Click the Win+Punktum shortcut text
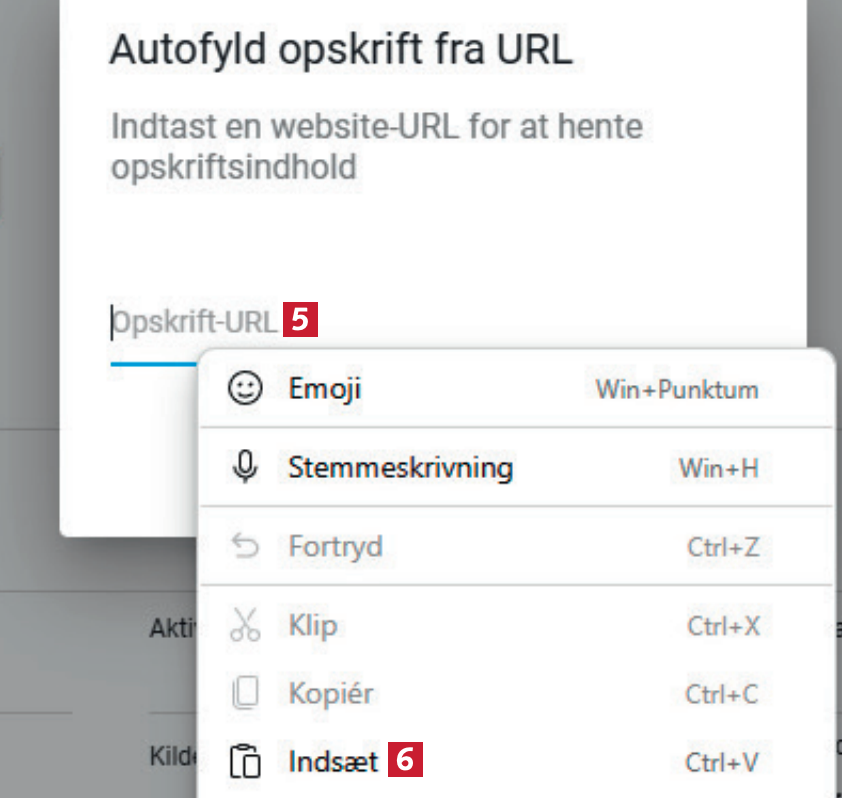Image resolution: width=842 pixels, height=798 pixels. click(x=676, y=389)
